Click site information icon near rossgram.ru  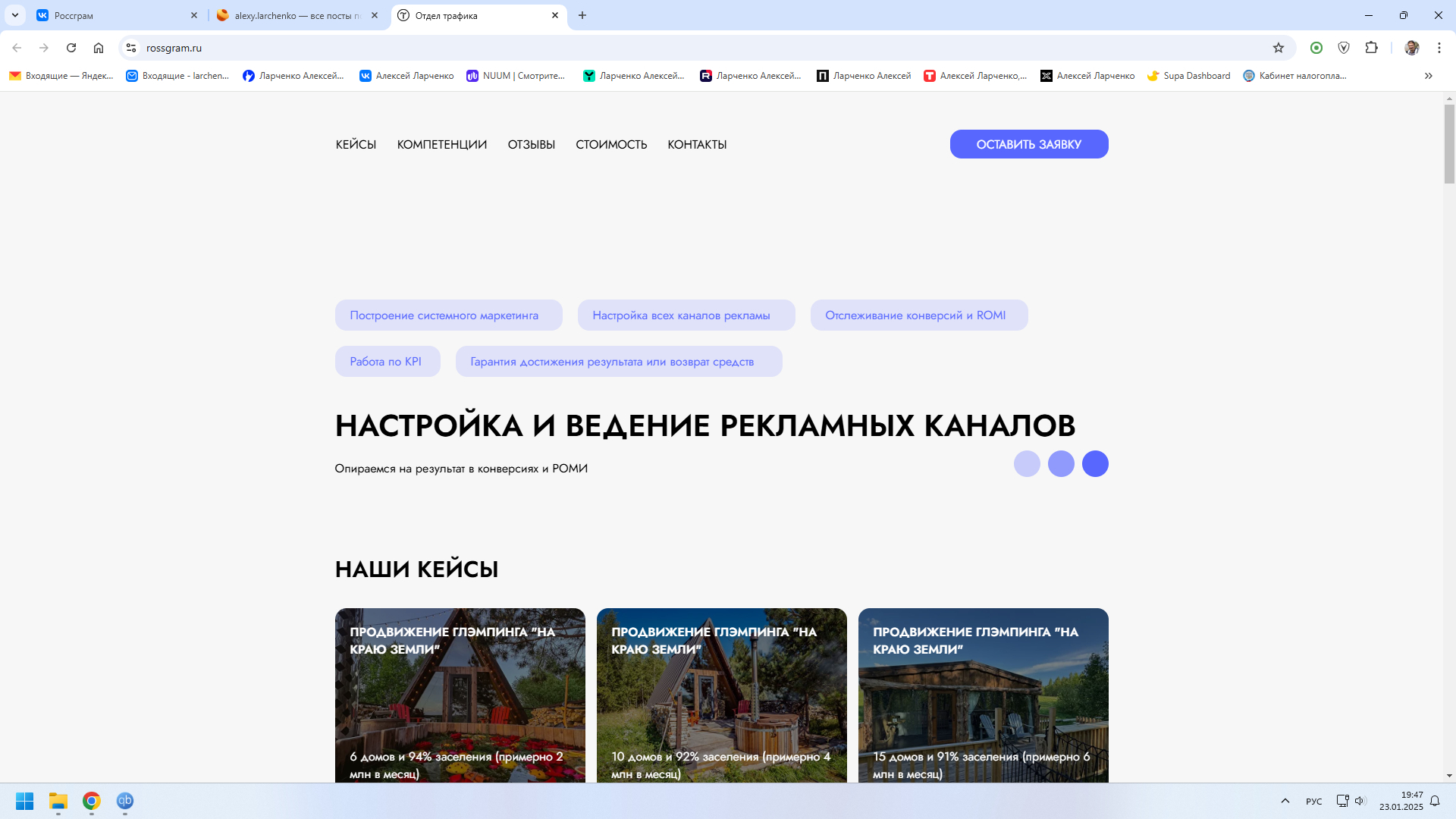pos(131,48)
